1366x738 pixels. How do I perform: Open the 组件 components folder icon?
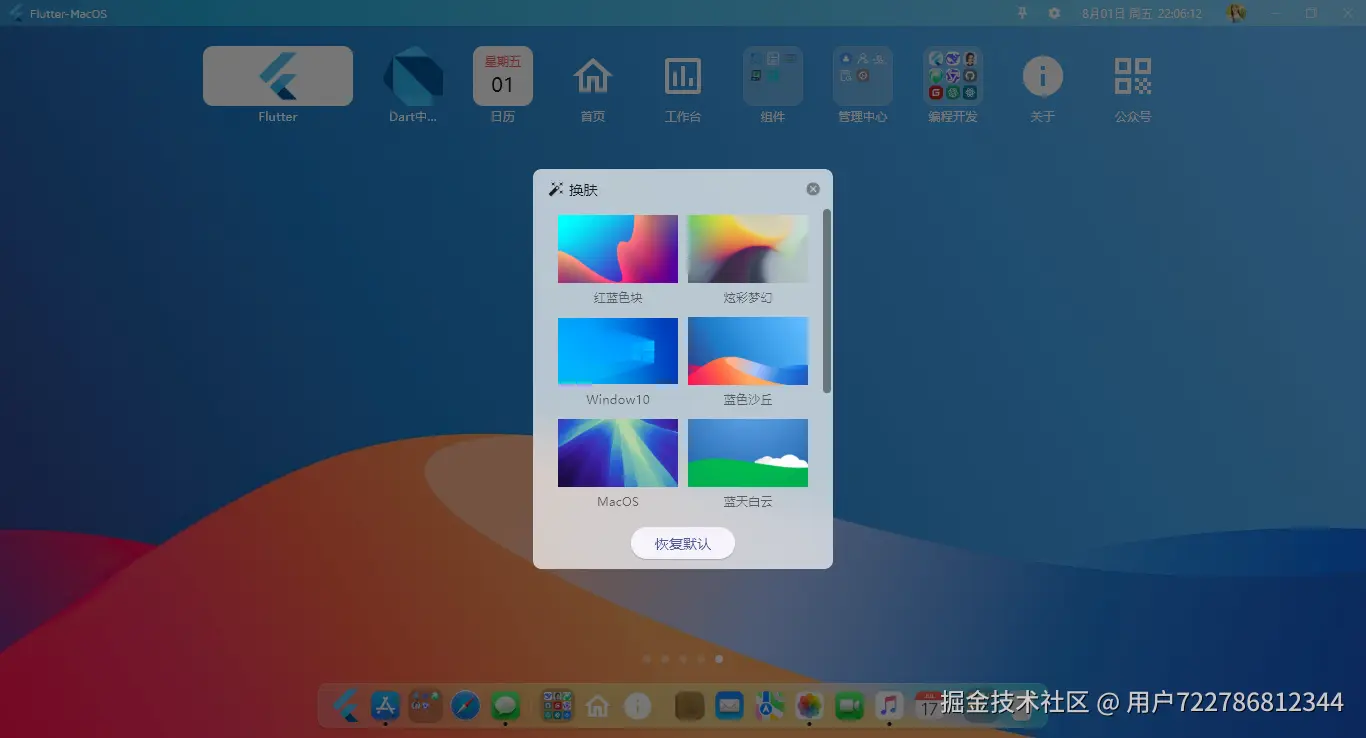(772, 75)
